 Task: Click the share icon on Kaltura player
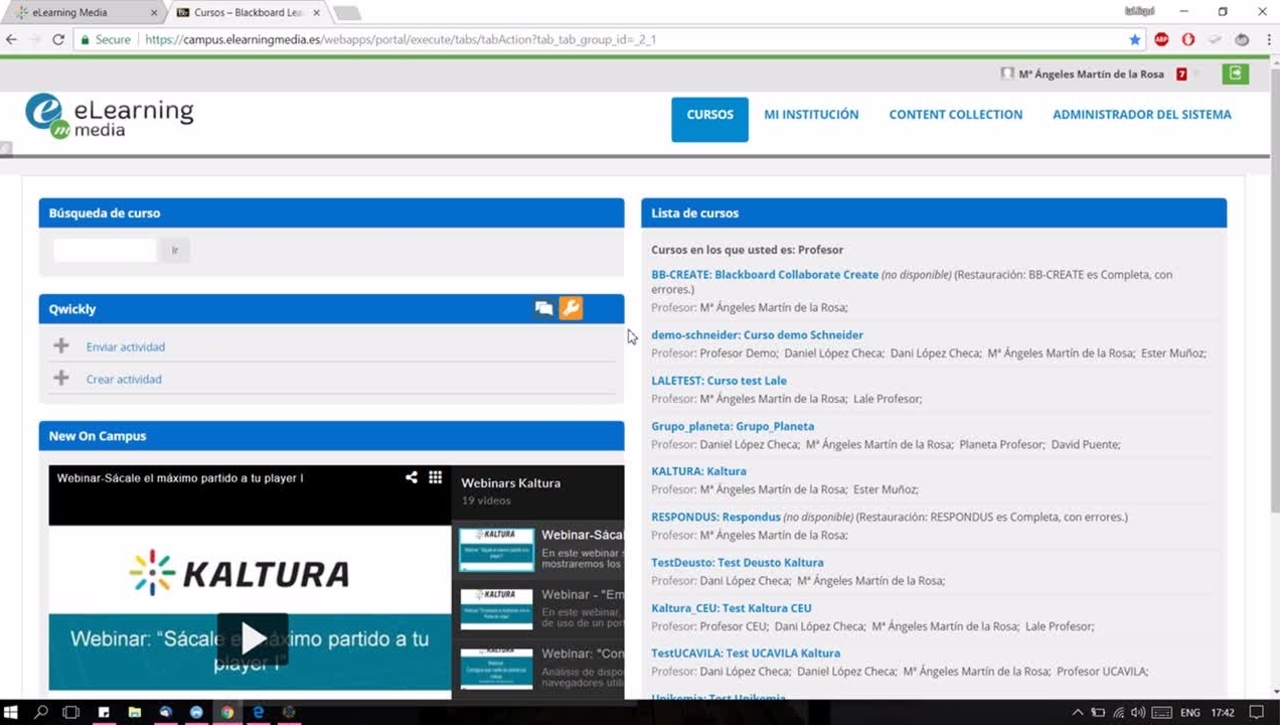pos(411,477)
